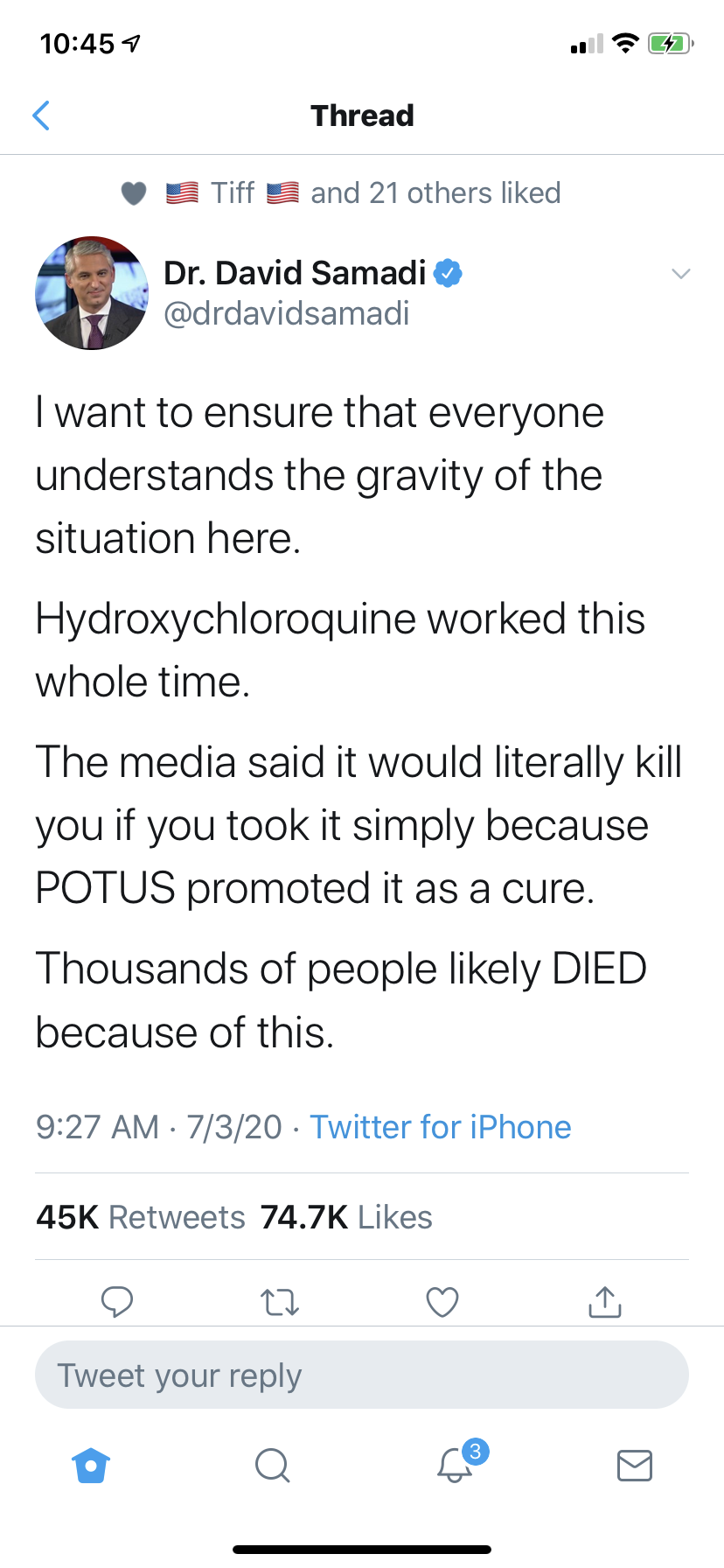Image resolution: width=724 pixels, height=1568 pixels.
Task: Tap the reply speech bubble icon
Action: pyautogui.click(x=117, y=1302)
